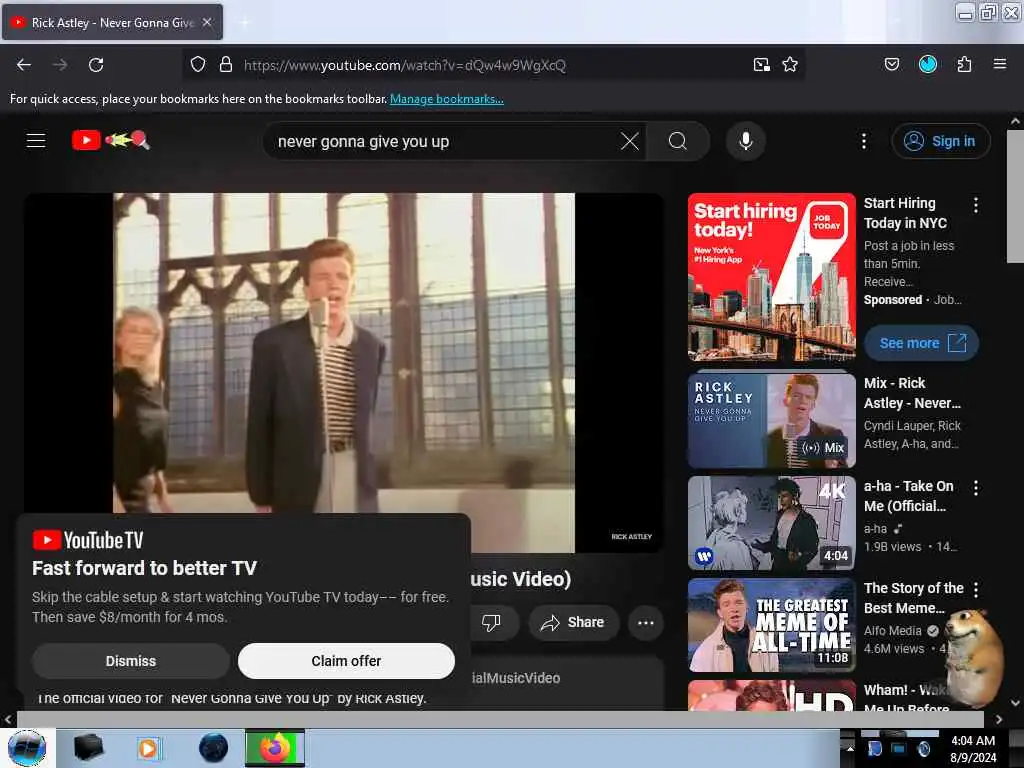Open YouTube settings three-dot menu
This screenshot has width=1024, height=768.
pos(864,141)
